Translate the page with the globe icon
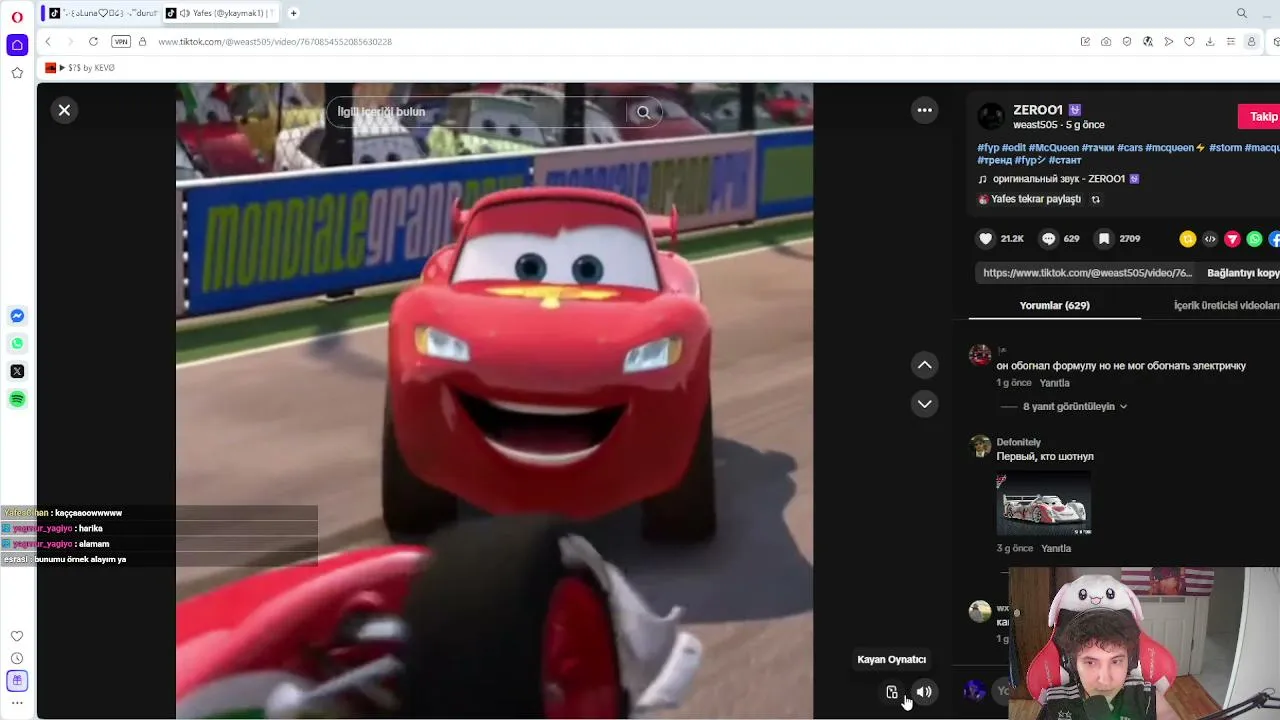 (1148, 42)
